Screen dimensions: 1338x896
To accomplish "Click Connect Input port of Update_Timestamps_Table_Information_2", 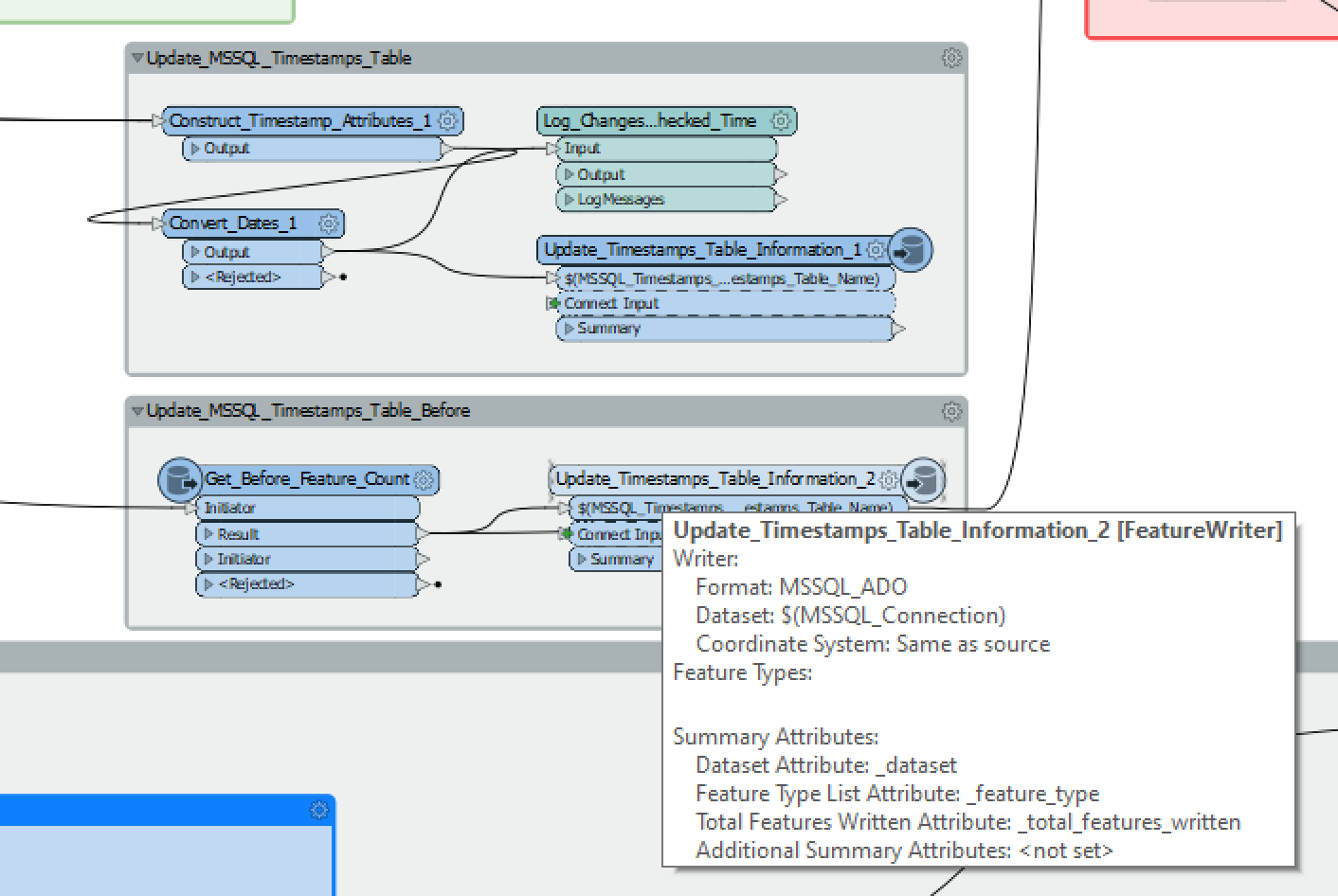I will (x=616, y=534).
